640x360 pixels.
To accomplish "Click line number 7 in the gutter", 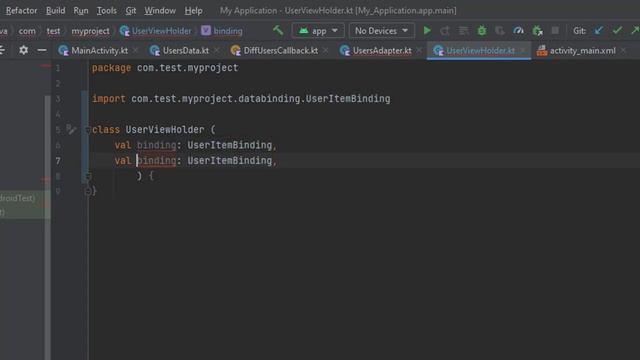I will [x=58, y=161].
